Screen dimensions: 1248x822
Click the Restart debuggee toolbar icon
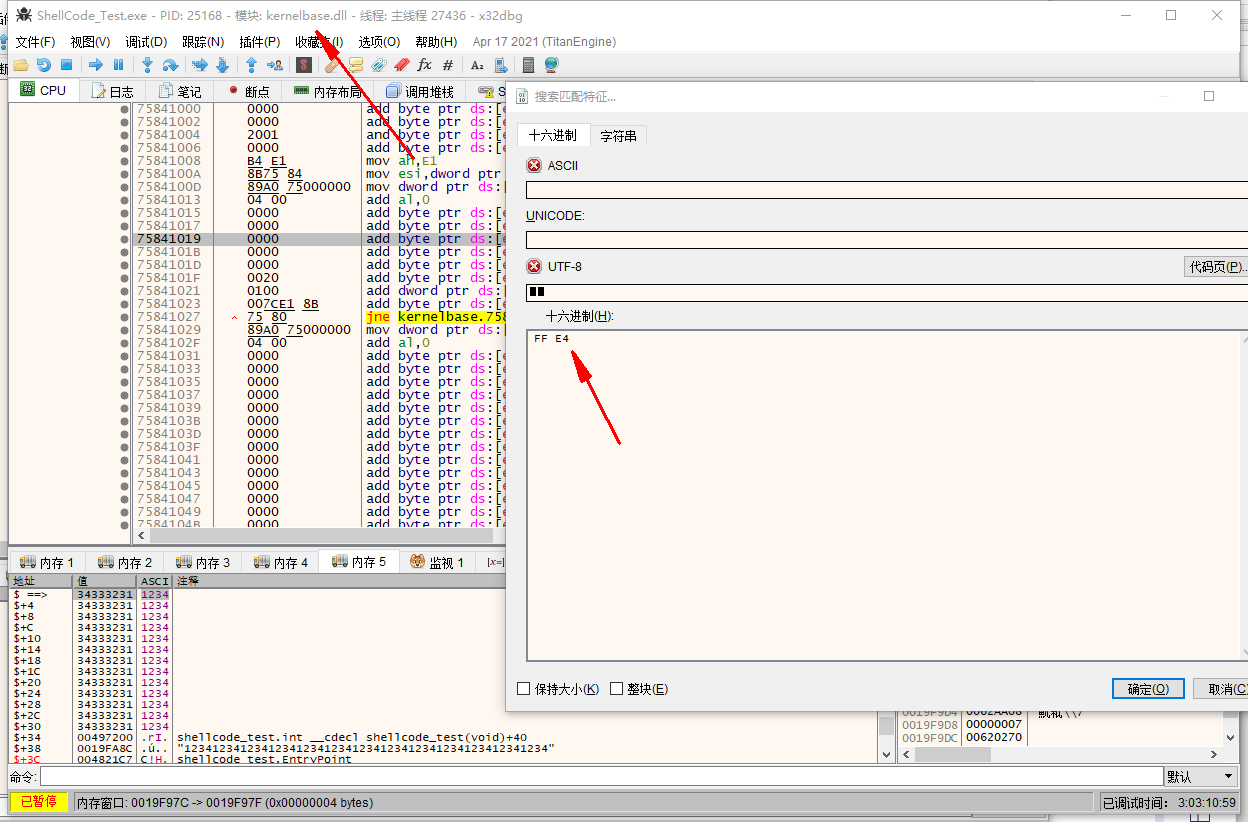click(43, 65)
